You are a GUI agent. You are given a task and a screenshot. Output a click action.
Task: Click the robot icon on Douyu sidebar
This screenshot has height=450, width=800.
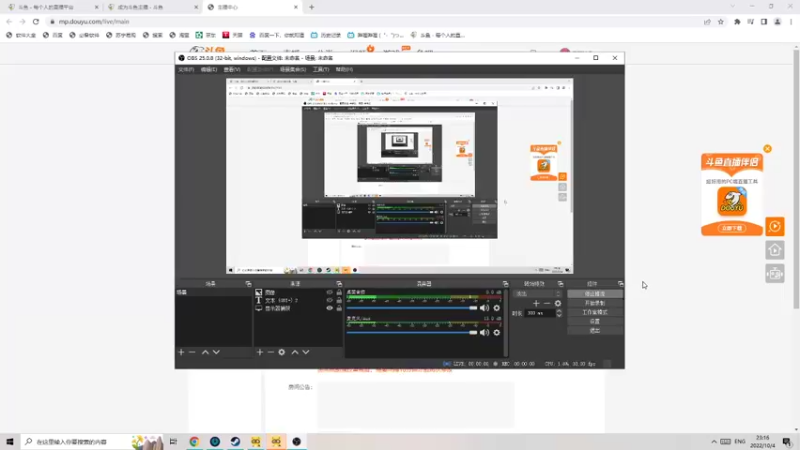(774, 274)
